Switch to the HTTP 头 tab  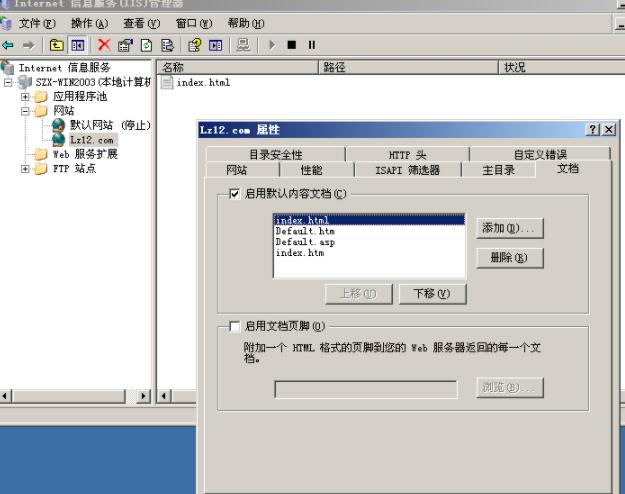(407, 154)
